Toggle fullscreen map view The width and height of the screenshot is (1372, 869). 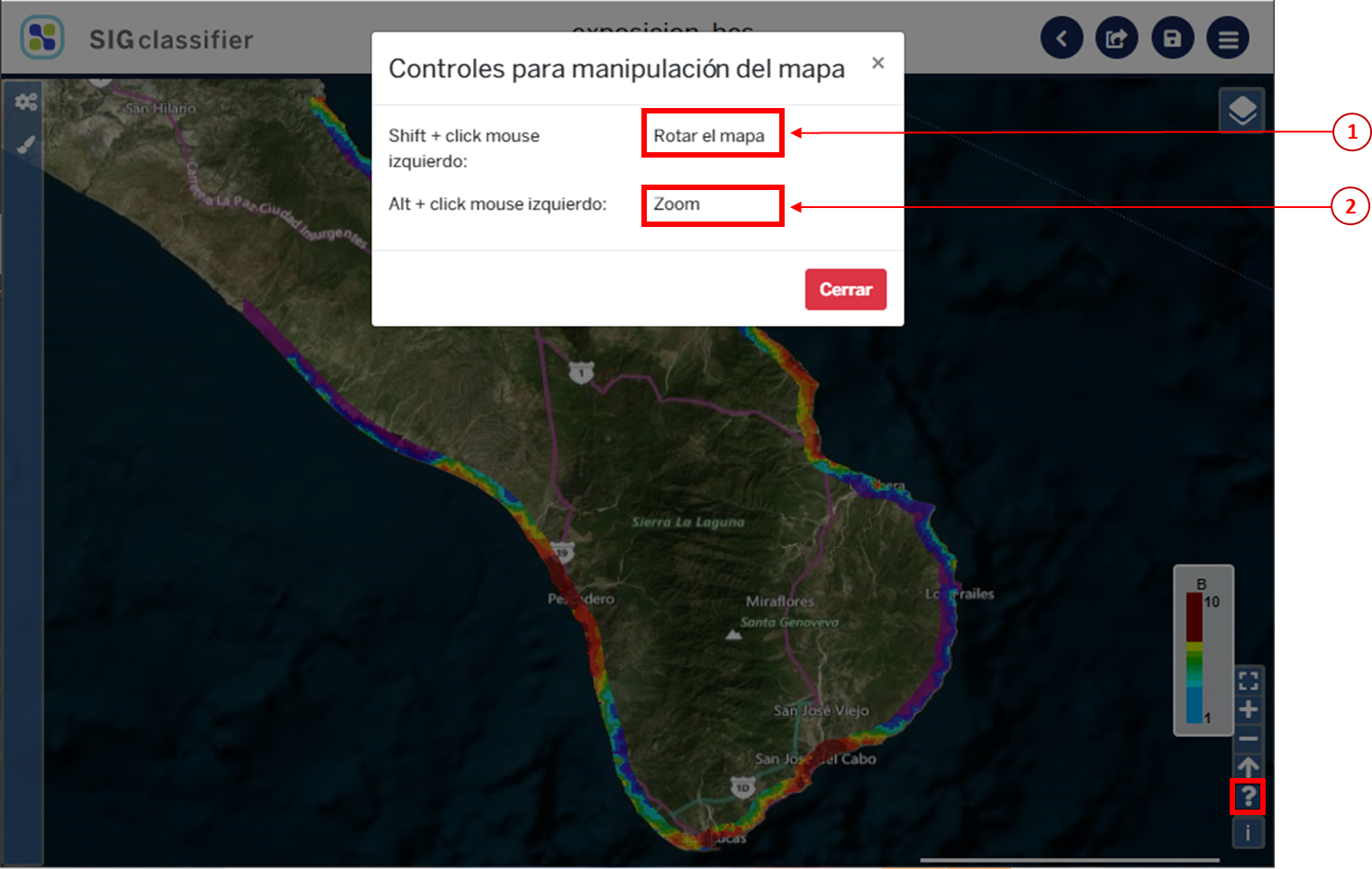point(1249,681)
